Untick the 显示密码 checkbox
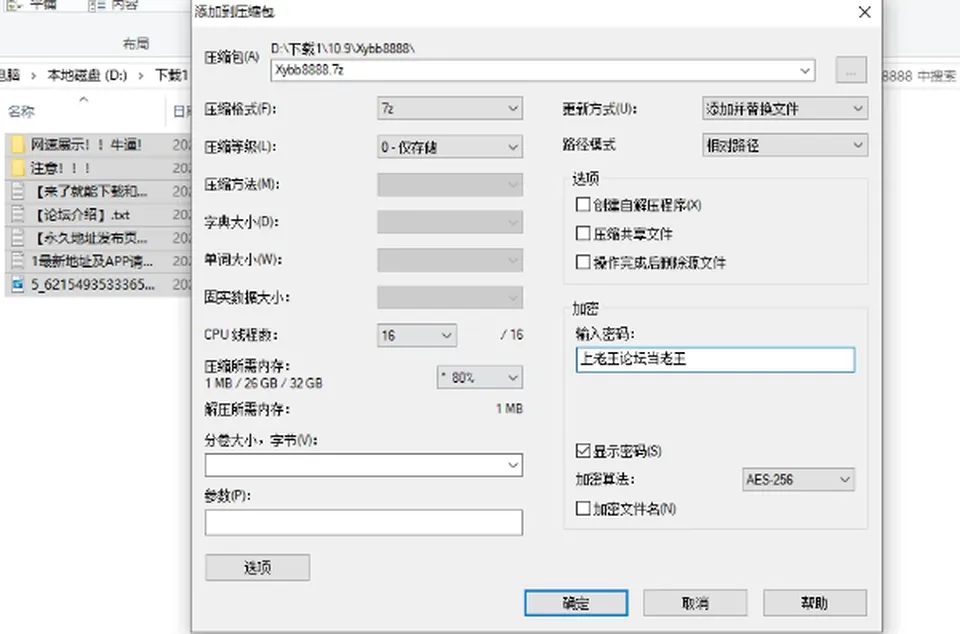This screenshot has height=634, width=960. (583, 451)
